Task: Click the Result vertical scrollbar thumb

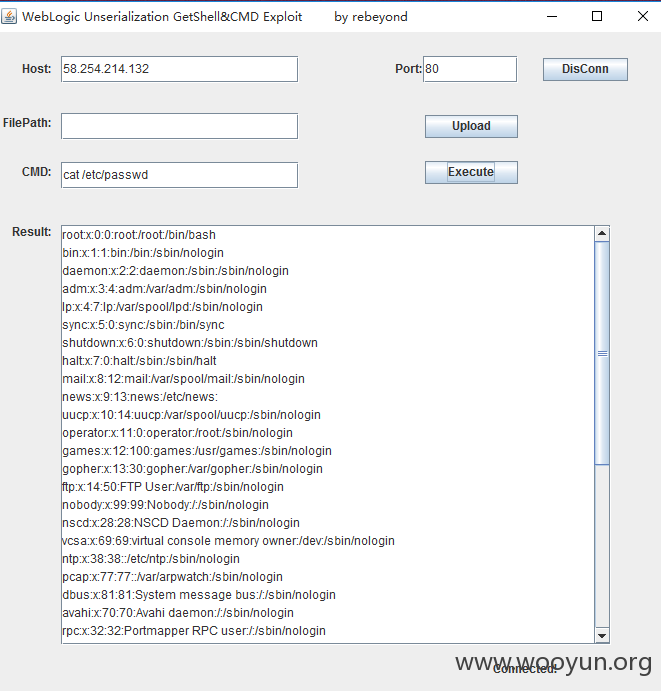Action: click(x=602, y=353)
